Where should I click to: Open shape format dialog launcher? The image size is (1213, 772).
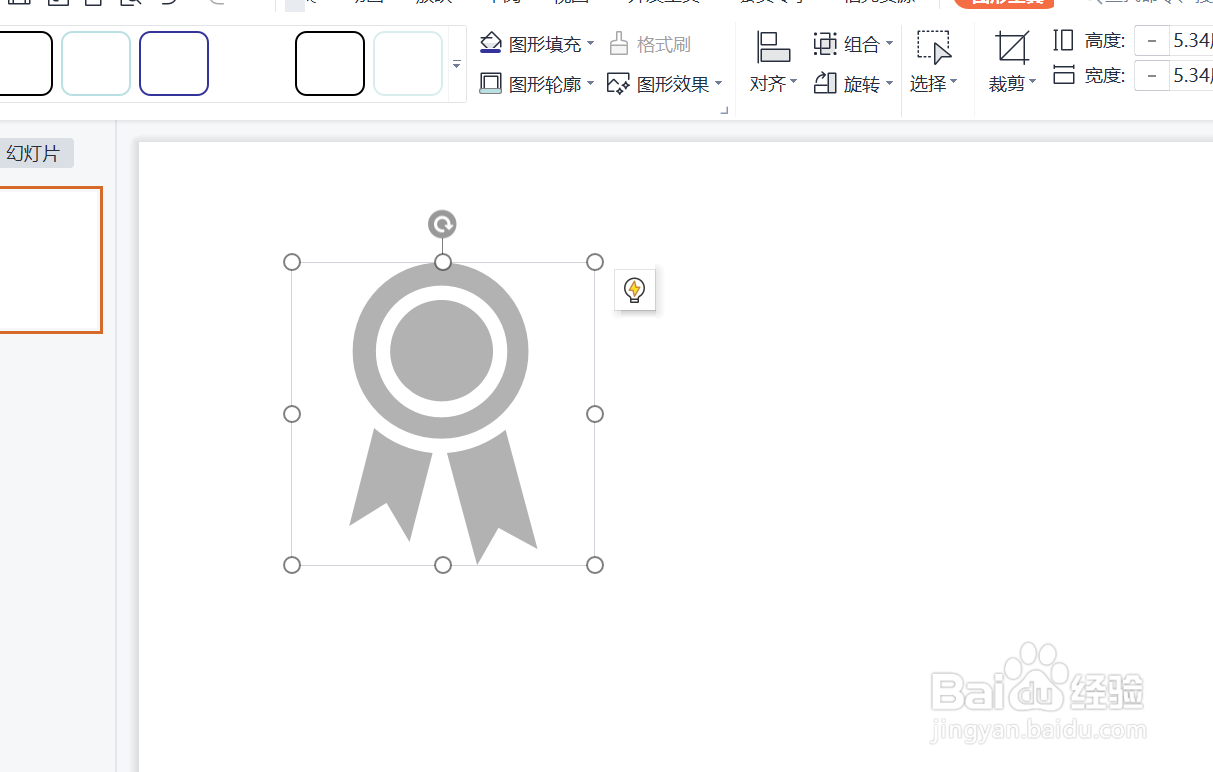click(725, 110)
